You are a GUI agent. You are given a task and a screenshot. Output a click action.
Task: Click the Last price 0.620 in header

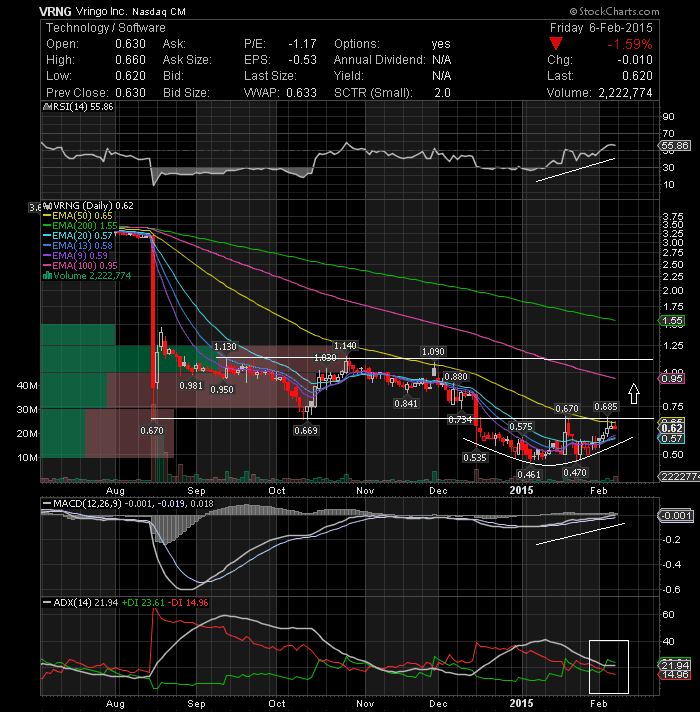pyautogui.click(x=637, y=76)
